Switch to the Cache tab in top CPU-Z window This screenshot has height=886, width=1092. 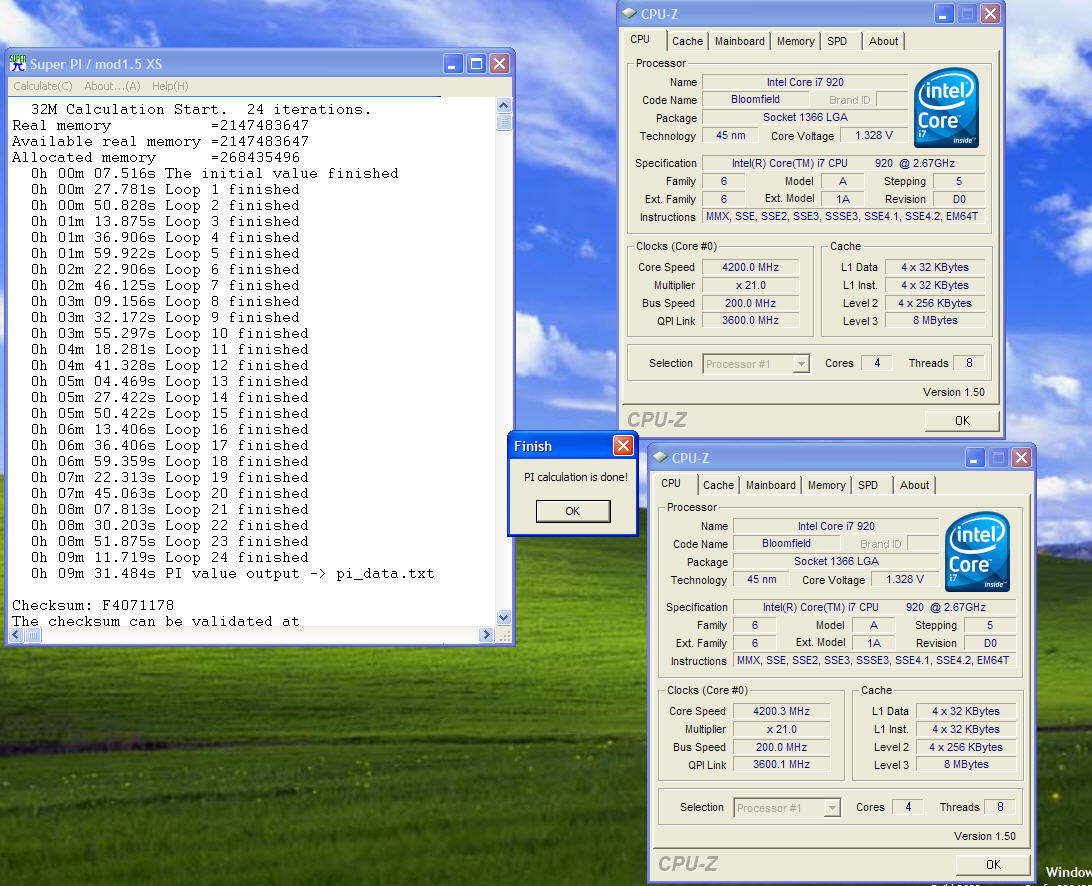(687, 41)
